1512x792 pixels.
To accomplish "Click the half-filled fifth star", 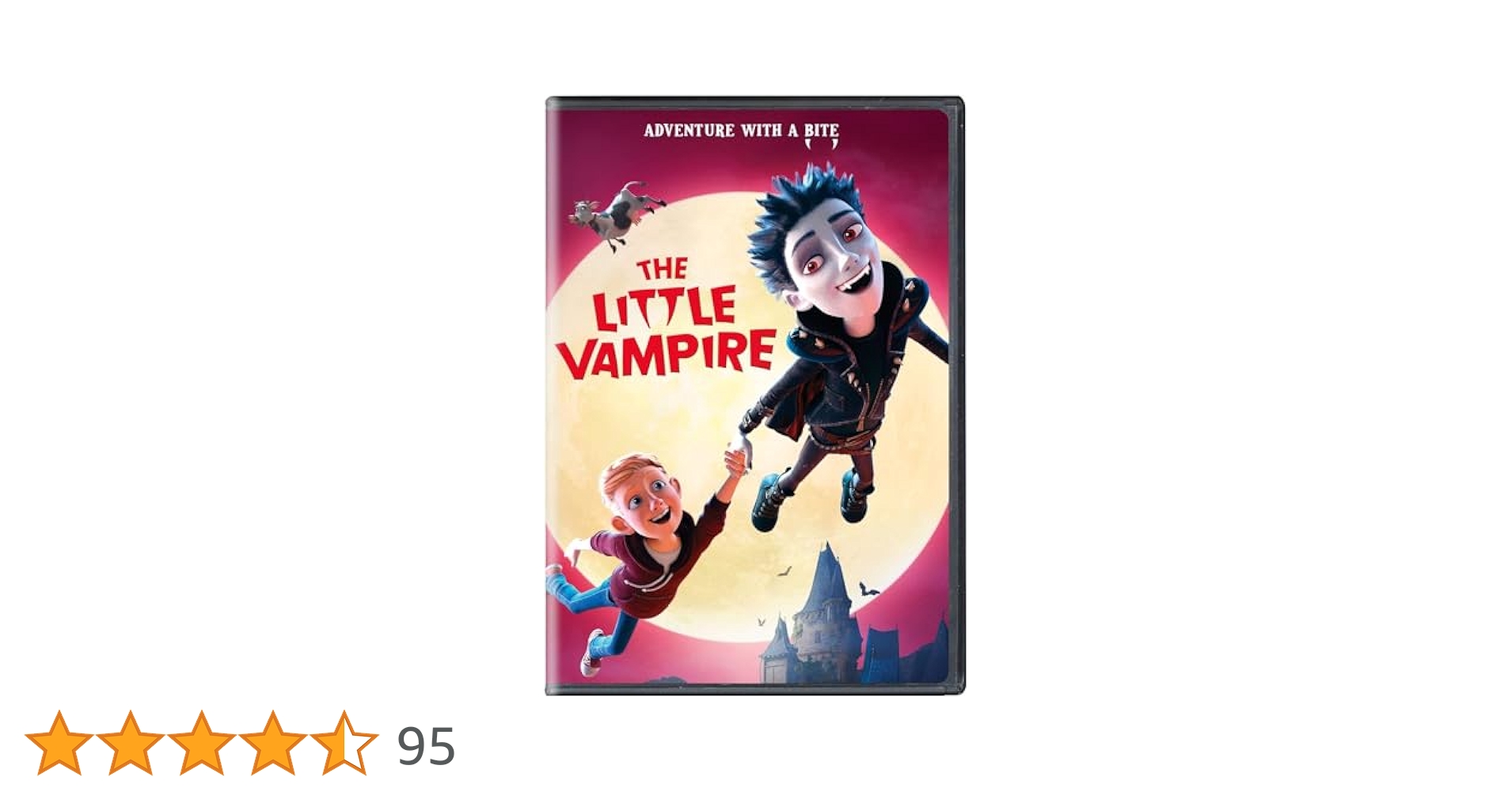I will [x=344, y=742].
